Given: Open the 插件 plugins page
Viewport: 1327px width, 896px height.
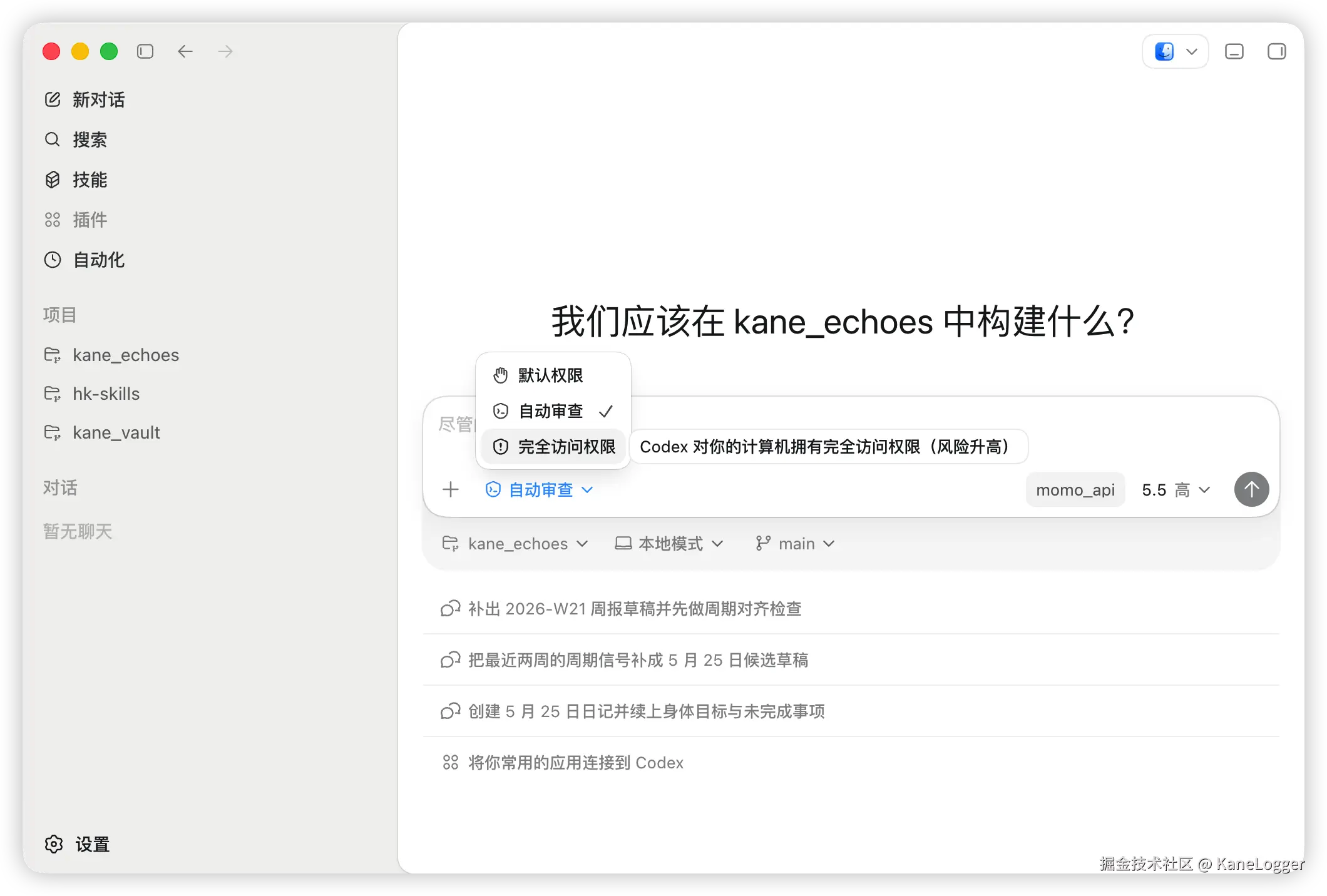Looking at the screenshot, I should click(76, 220).
